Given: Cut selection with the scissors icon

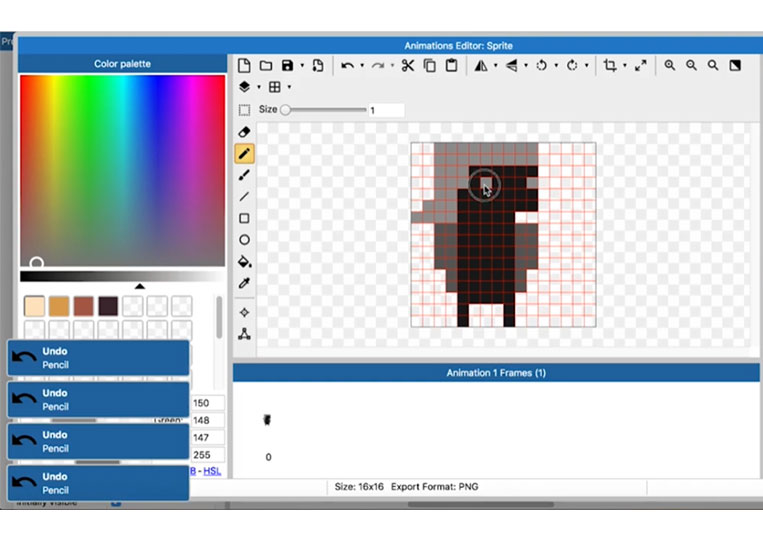Looking at the screenshot, I should [408, 65].
